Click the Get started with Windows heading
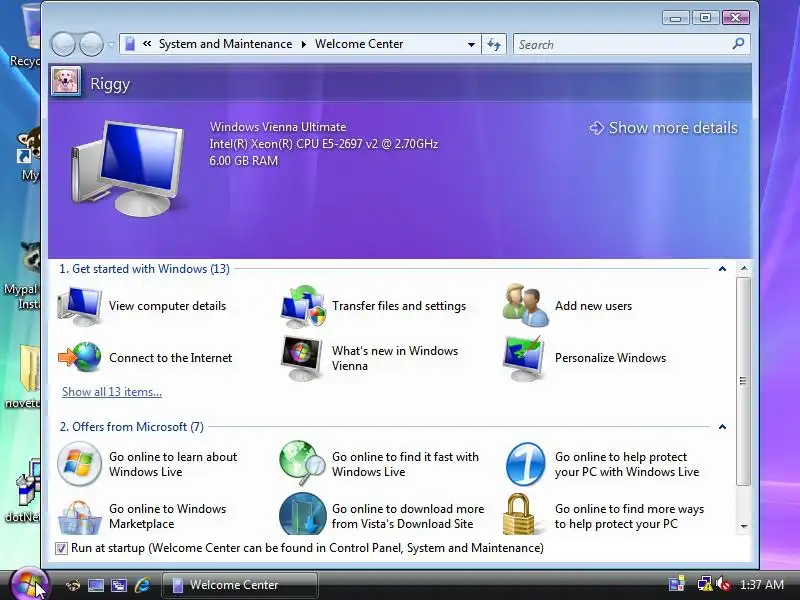The width and height of the screenshot is (800, 600). (144, 269)
